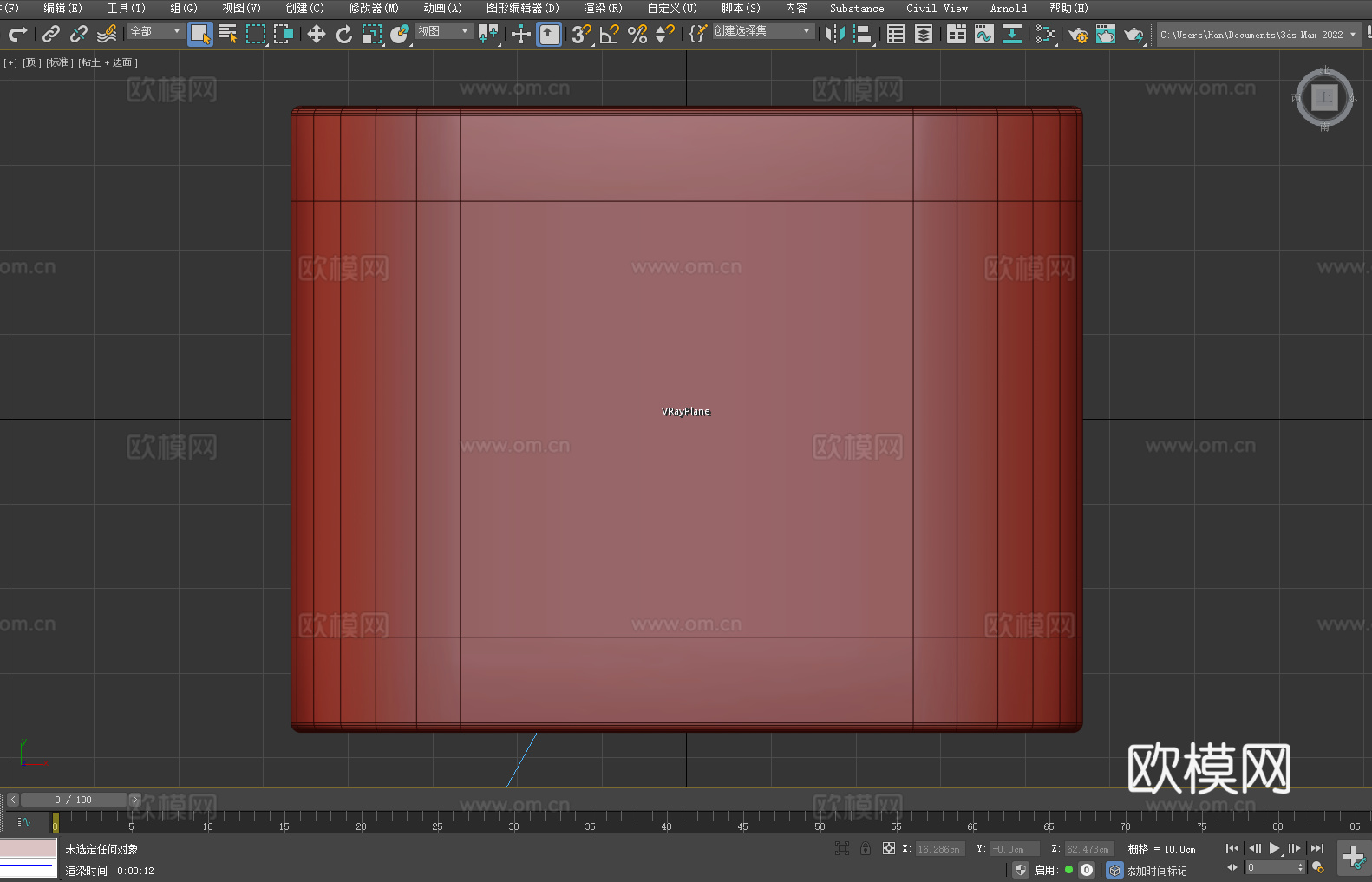Activate Select and Move tool

[317, 34]
